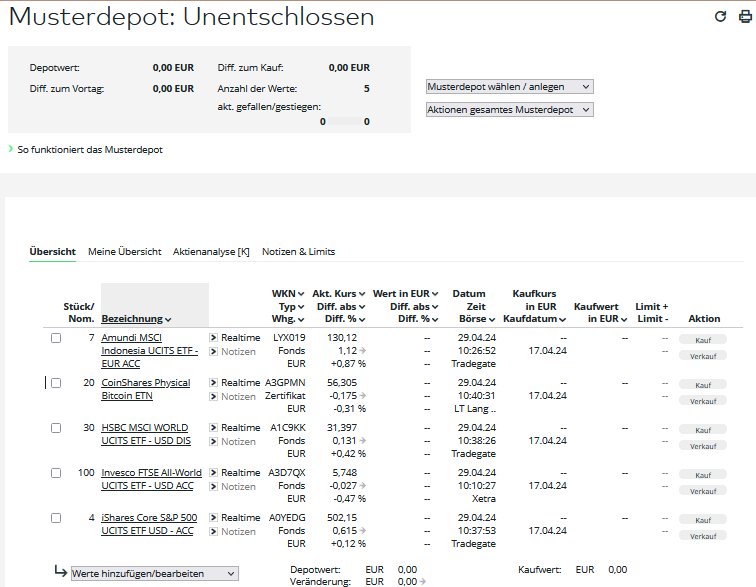Image resolution: width=756 pixels, height=587 pixels.
Task: Sort by Kaufdatum column header
Action: [x=535, y=319]
